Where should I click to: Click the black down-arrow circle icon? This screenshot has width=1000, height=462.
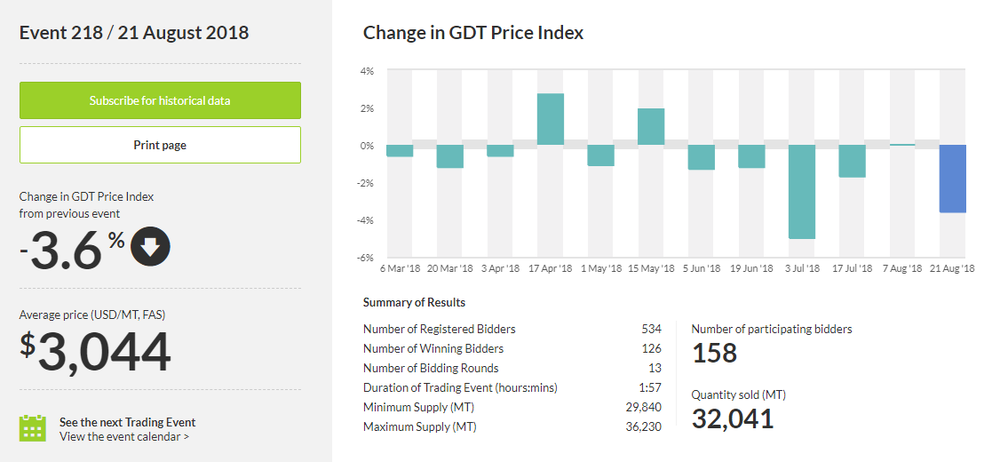click(151, 249)
